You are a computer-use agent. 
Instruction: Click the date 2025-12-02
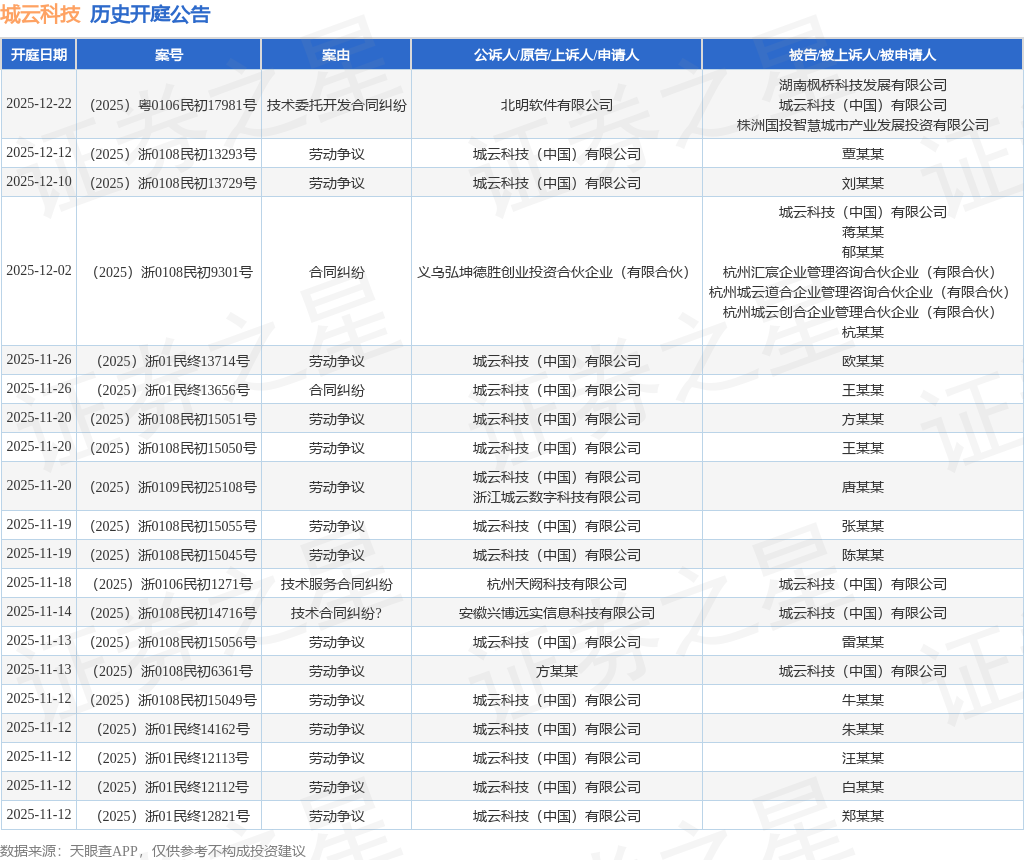(x=39, y=270)
